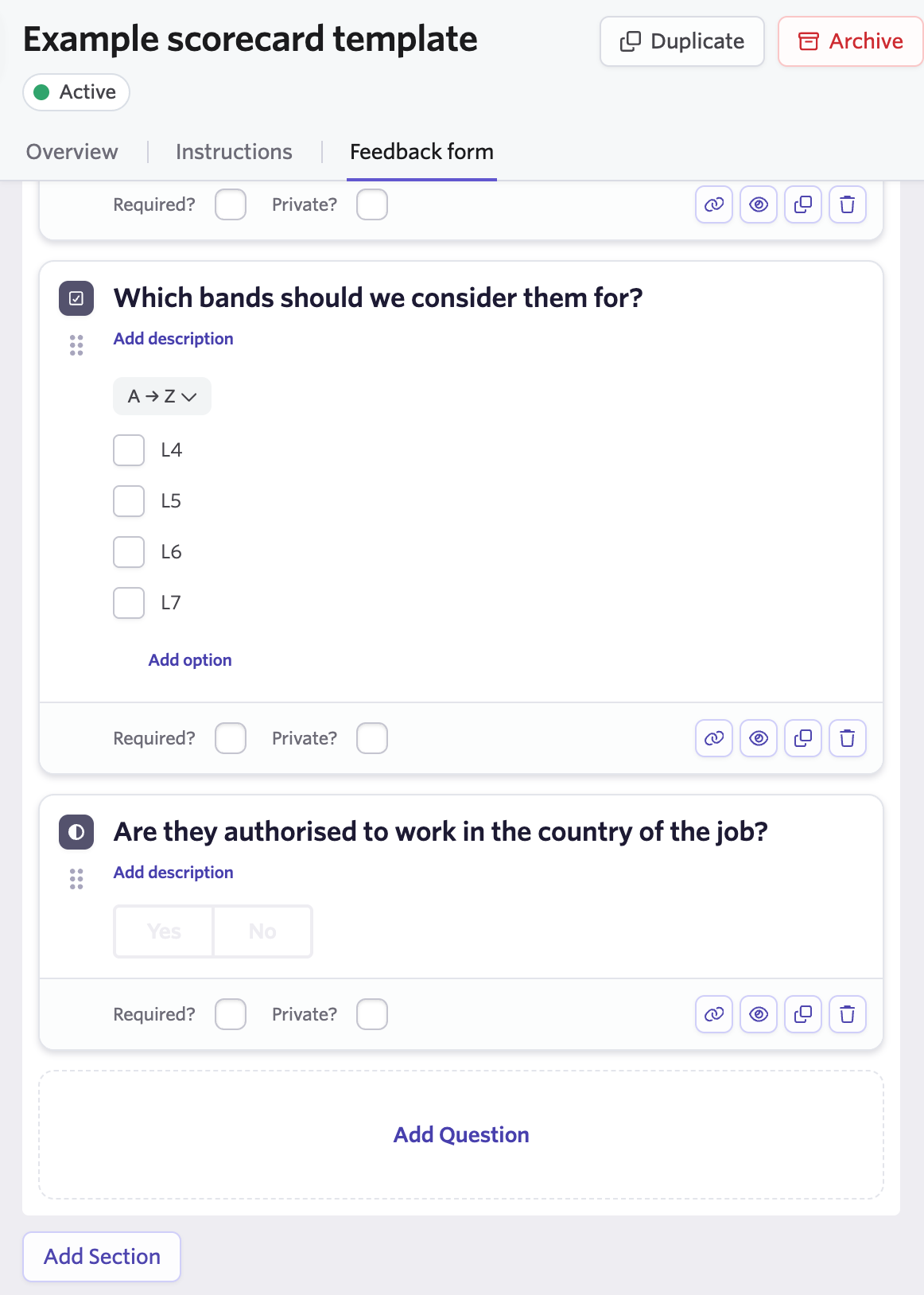Open the Instructions tab

click(x=234, y=152)
